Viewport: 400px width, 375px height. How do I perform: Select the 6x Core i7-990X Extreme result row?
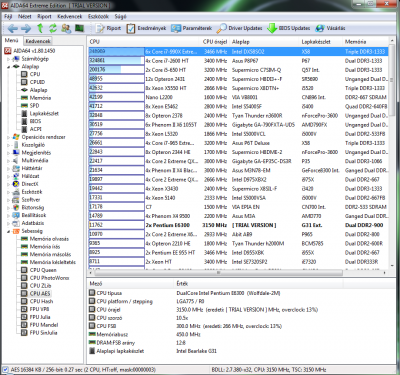pos(238,52)
